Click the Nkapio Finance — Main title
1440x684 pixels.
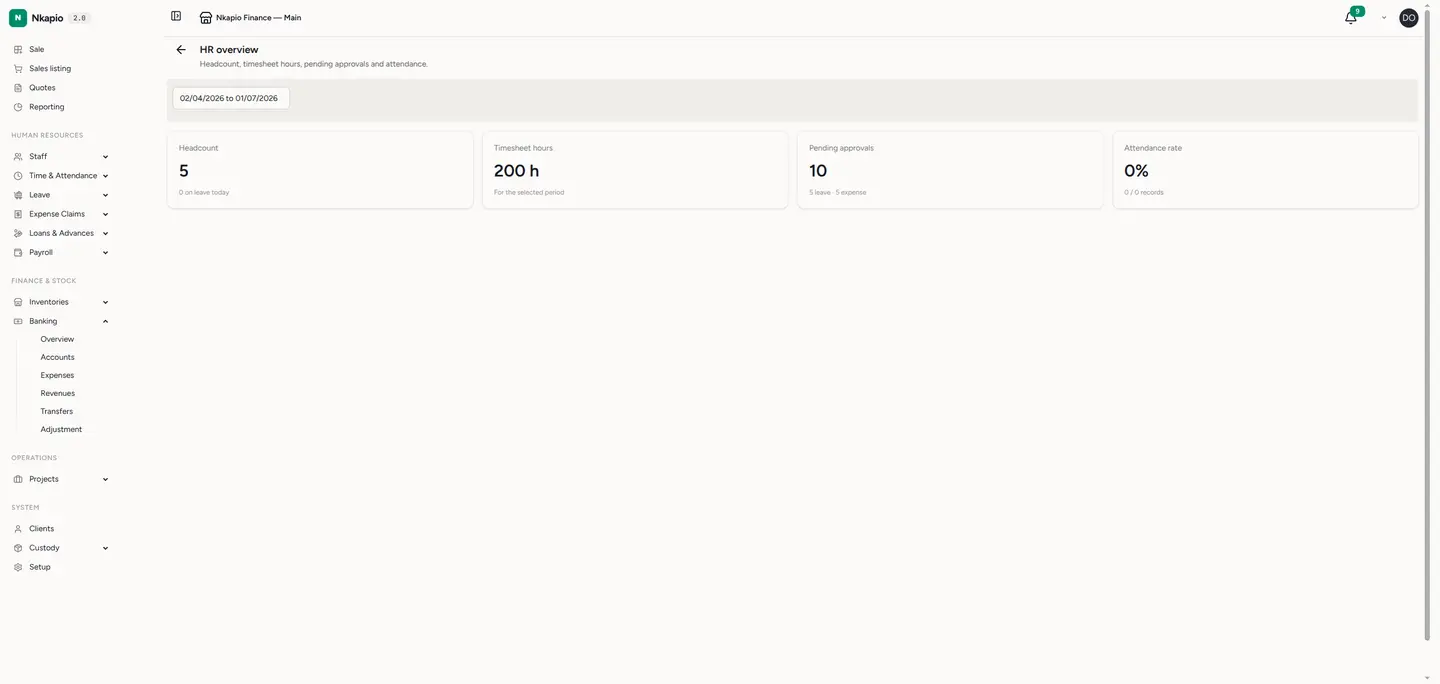click(x=258, y=18)
